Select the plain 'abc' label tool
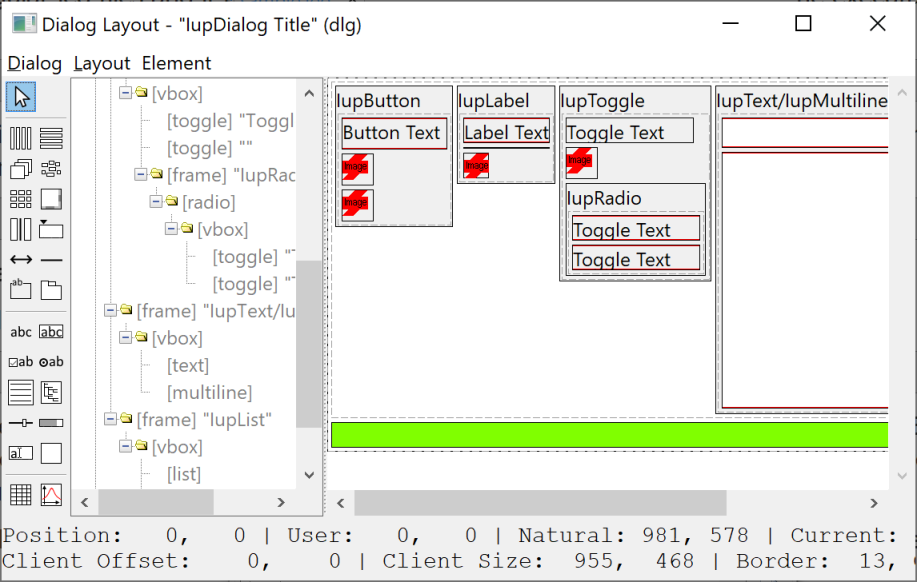917x582 pixels. 21,332
